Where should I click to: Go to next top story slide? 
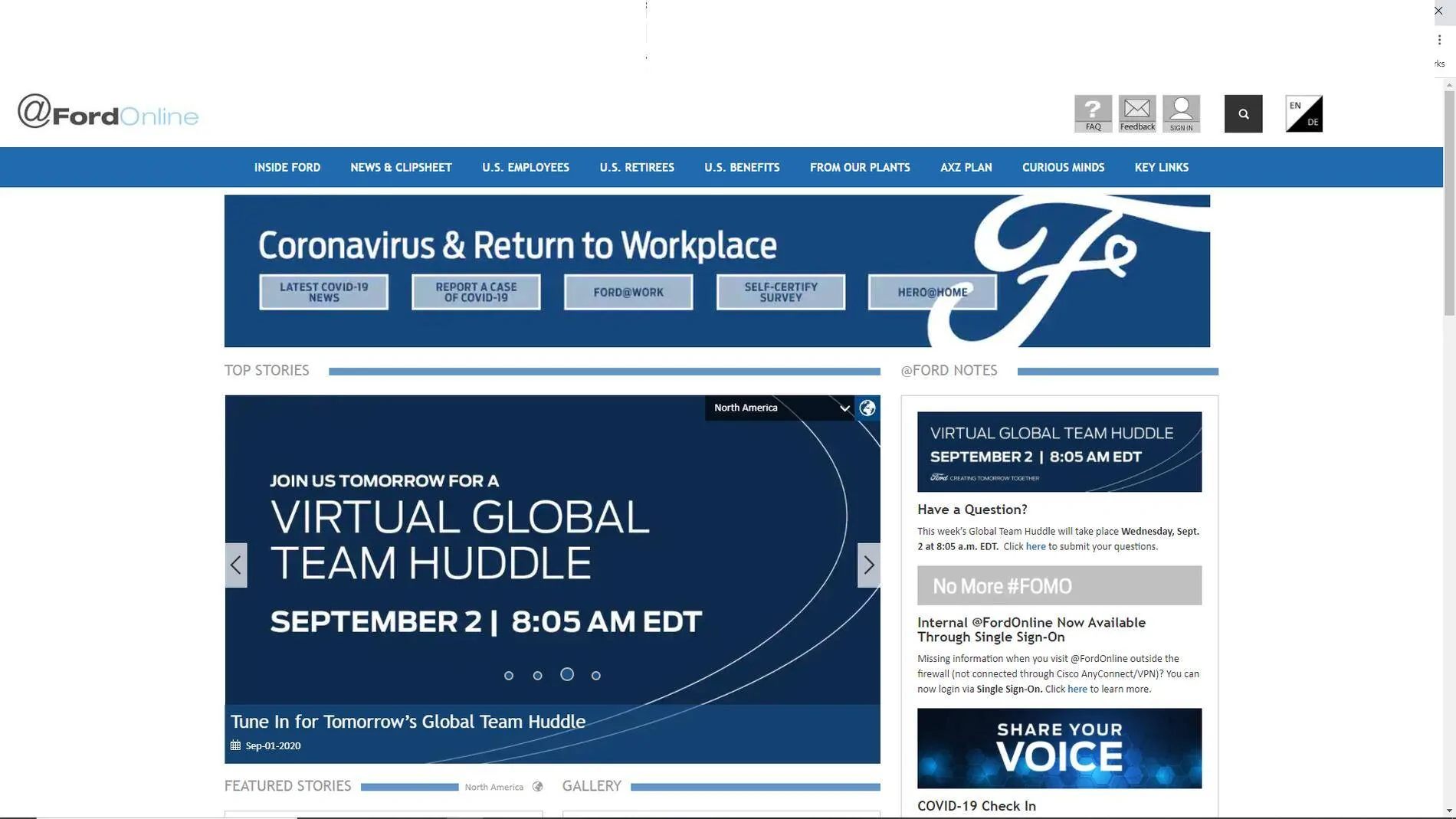(868, 565)
